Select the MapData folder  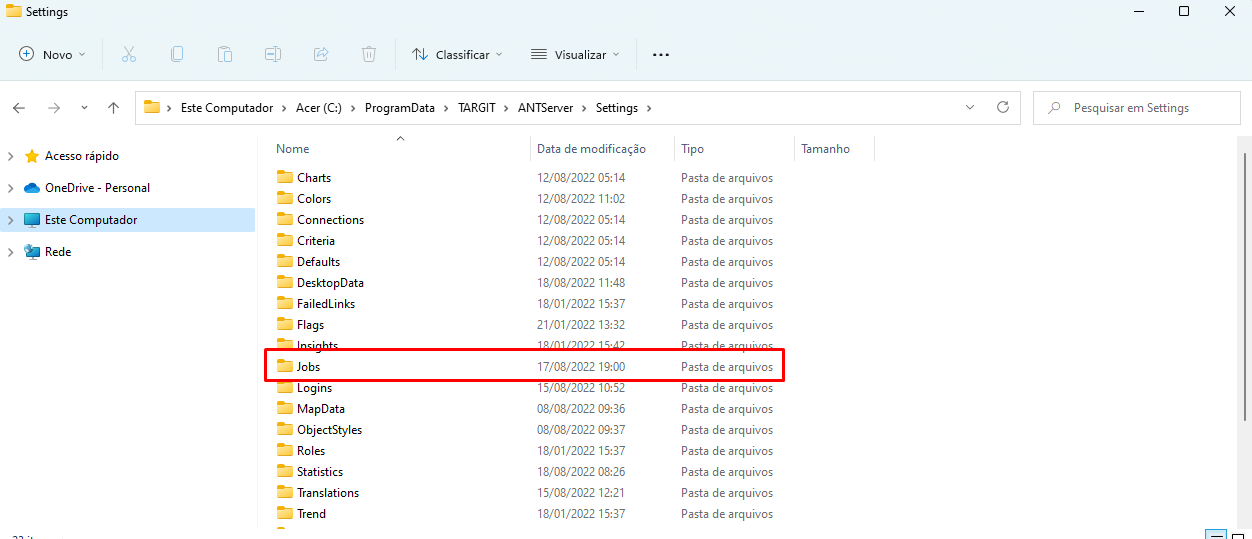click(321, 409)
